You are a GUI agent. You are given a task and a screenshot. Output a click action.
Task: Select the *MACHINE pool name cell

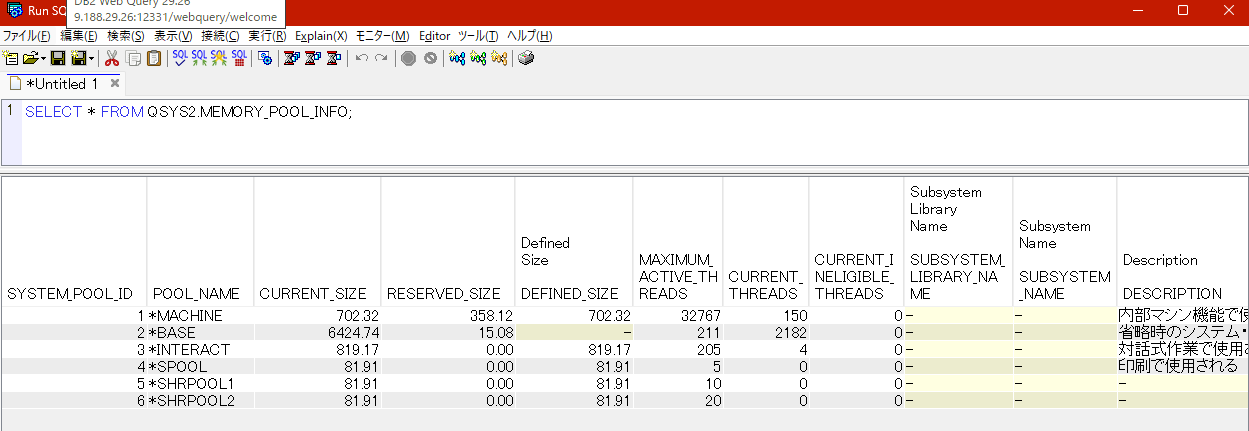pos(200,316)
